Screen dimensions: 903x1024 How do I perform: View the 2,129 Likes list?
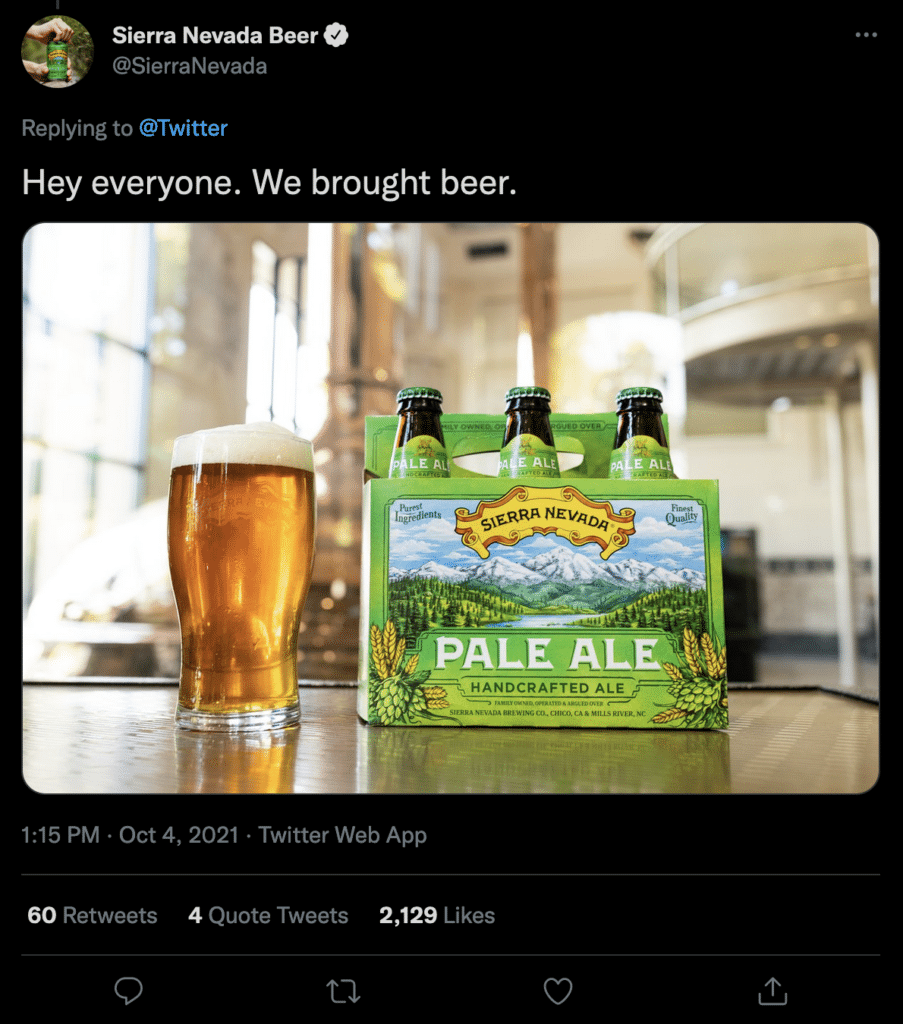437,915
